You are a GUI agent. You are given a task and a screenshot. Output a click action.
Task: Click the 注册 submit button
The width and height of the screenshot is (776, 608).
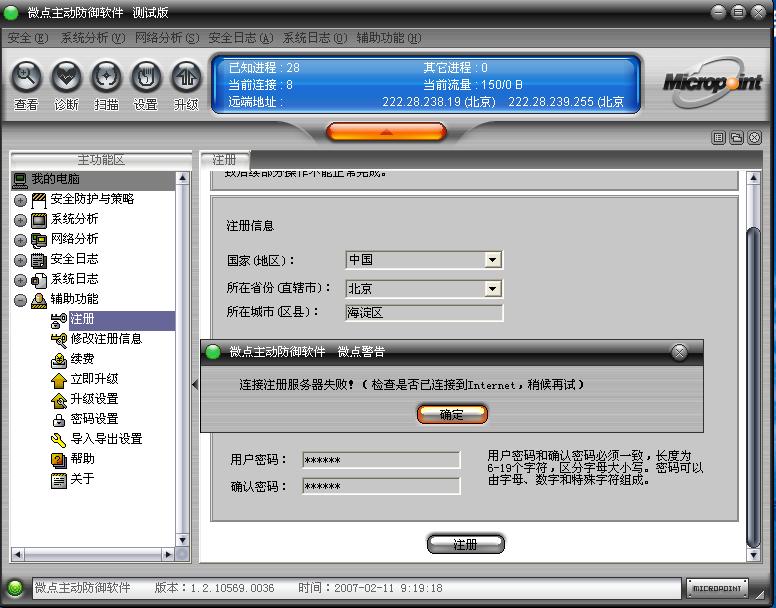466,544
